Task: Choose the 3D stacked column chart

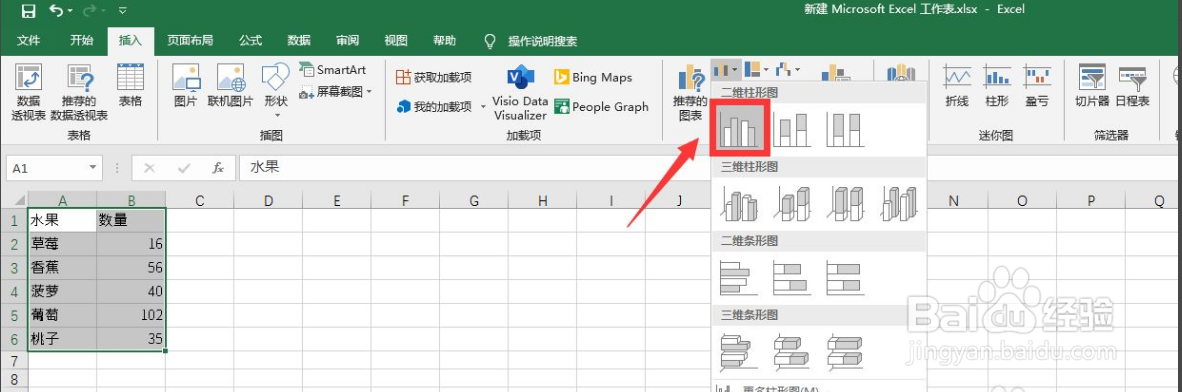Action: pos(792,203)
